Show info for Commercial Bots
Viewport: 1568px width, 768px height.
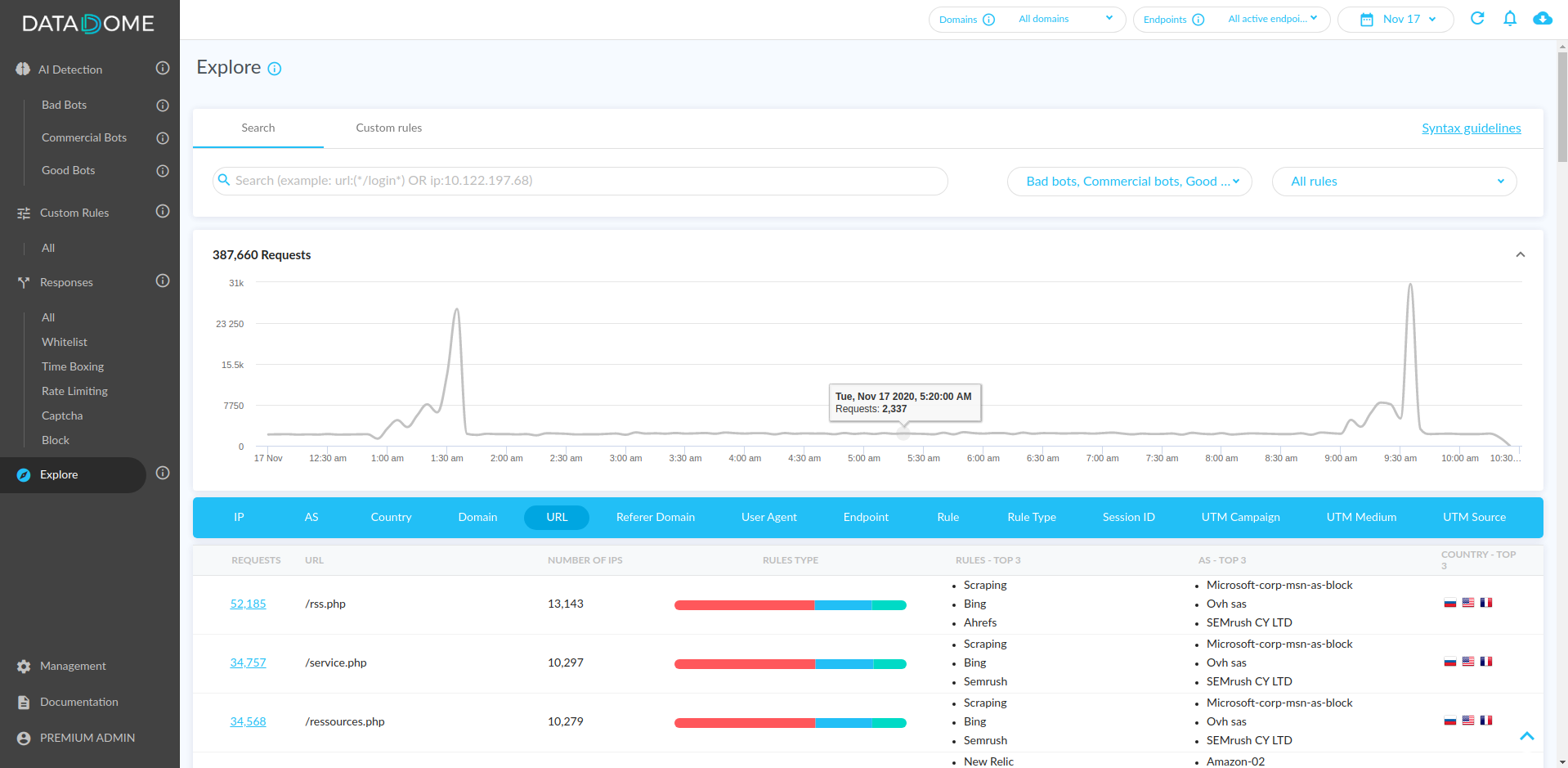pyautogui.click(x=163, y=138)
